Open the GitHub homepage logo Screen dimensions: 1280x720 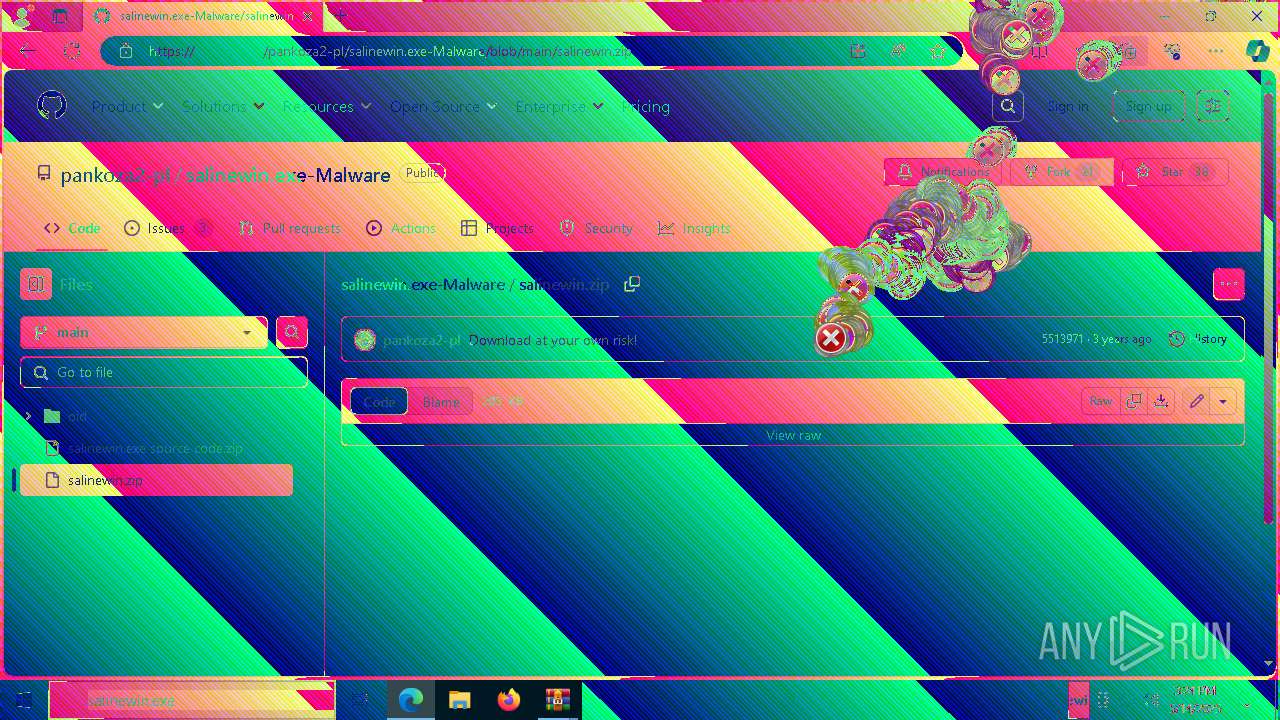pyautogui.click(x=52, y=106)
